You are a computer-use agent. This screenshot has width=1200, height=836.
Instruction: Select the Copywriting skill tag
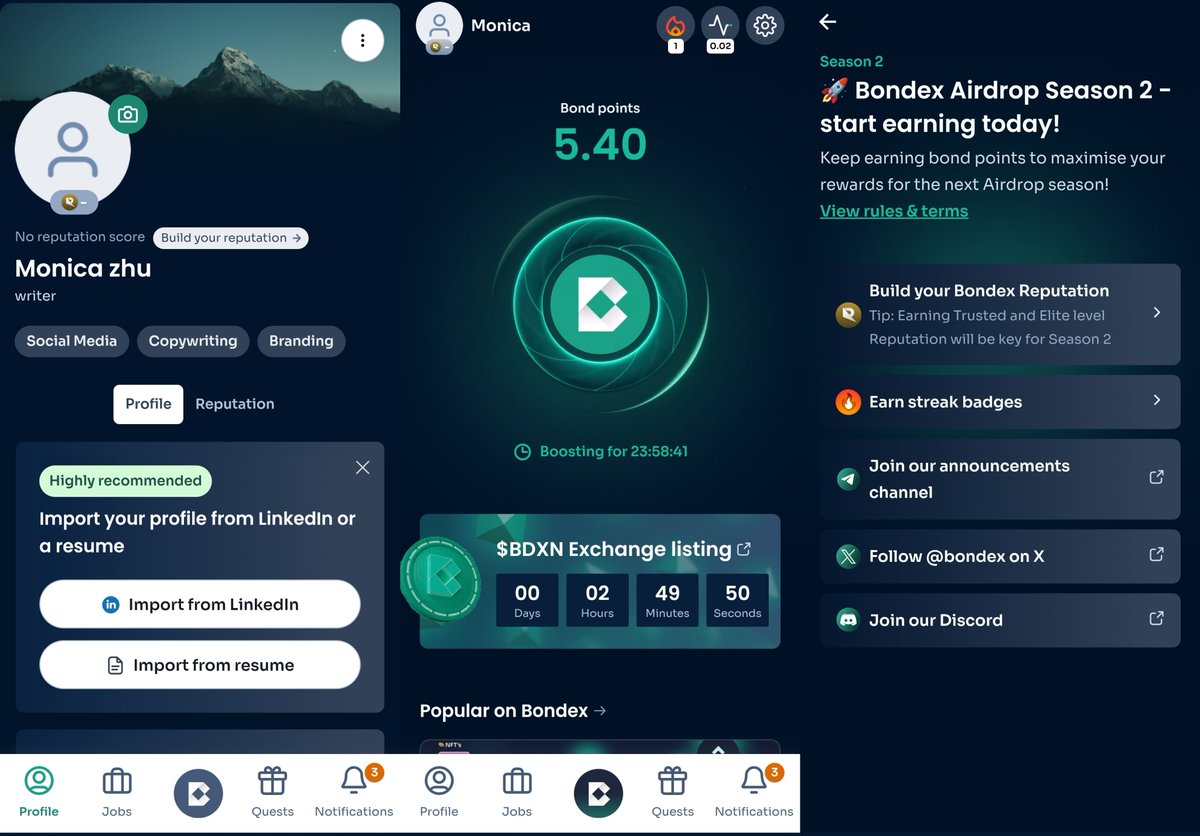click(x=193, y=341)
